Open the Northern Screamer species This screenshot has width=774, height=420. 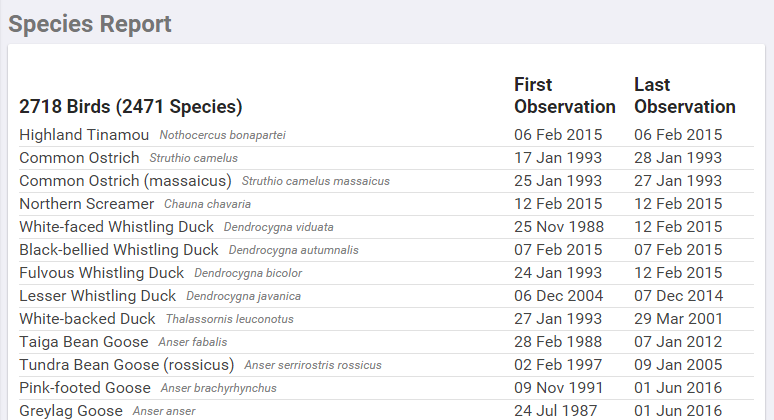coord(86,204)
